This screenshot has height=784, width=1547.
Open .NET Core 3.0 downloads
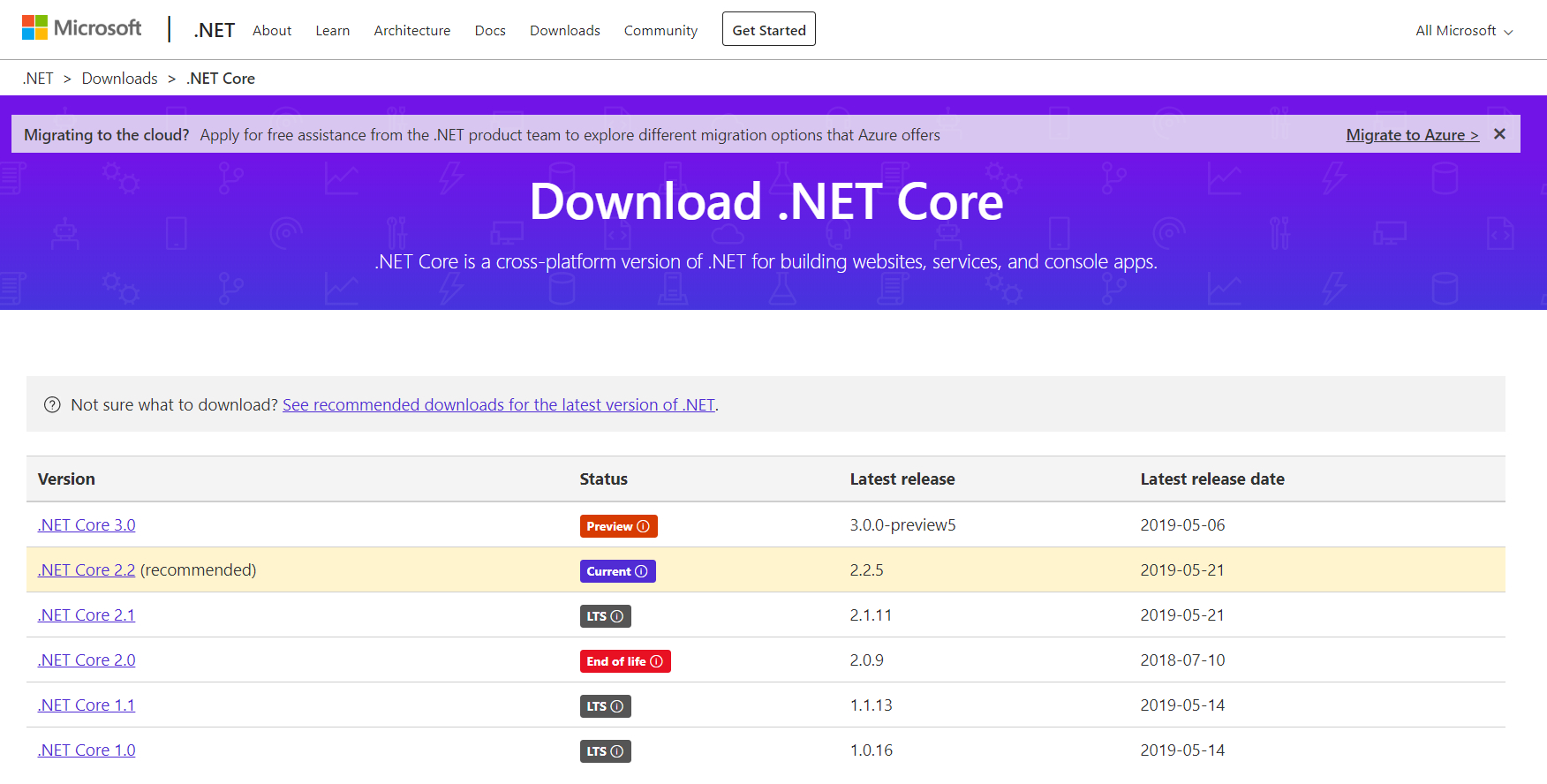coord(87,524)
